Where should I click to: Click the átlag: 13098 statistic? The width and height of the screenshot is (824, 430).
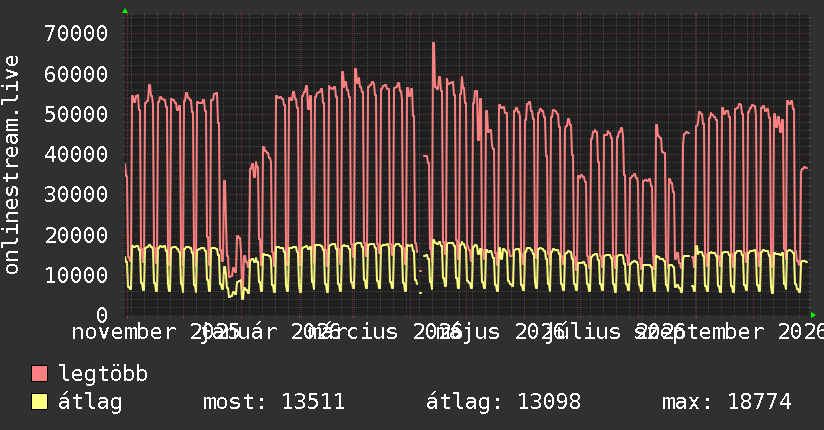pyautogui.click(x=503, y=402)
